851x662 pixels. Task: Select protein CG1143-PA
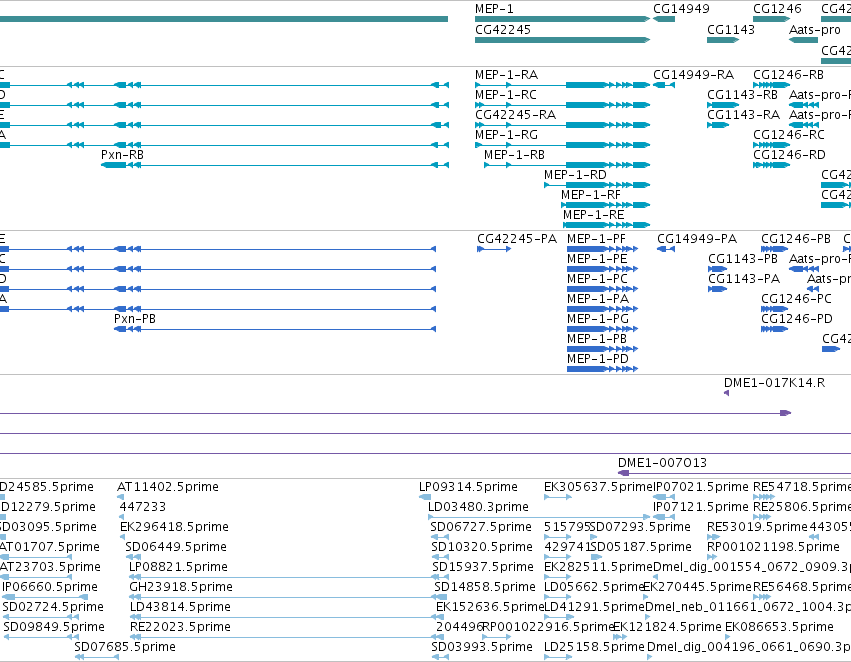pyautogui.click(x=717, y=289)
